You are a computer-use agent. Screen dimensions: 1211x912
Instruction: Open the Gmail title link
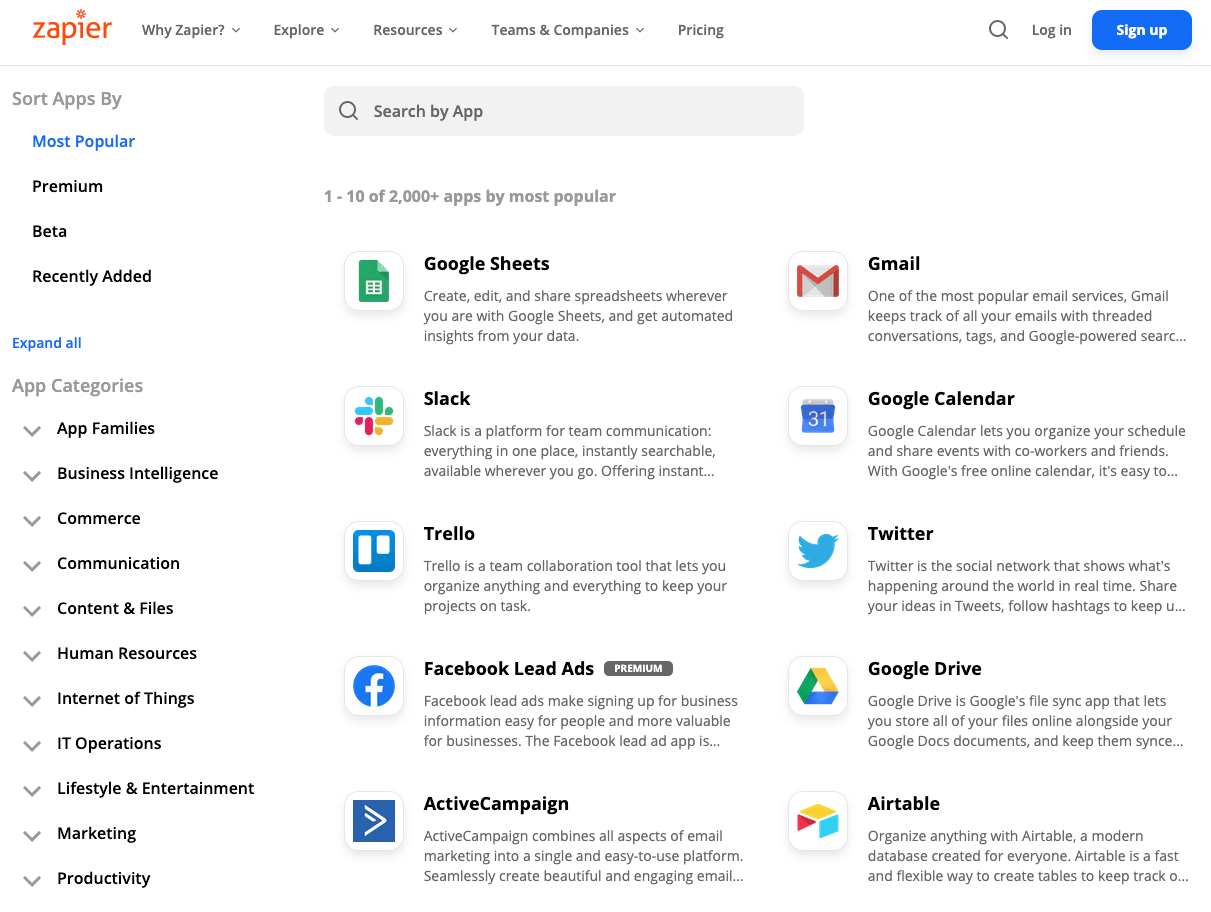894,264
